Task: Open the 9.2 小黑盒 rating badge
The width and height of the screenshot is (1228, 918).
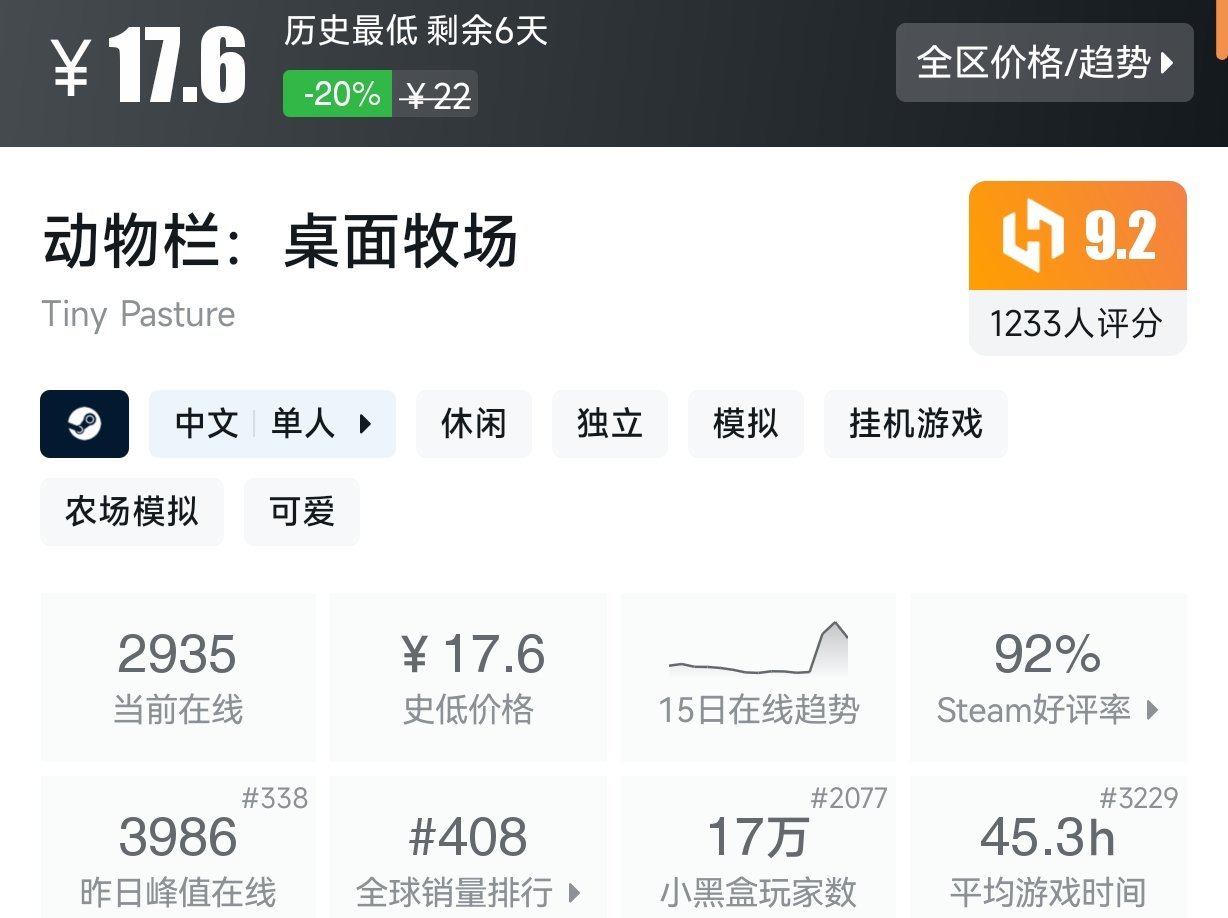Action: point(1078,236)
